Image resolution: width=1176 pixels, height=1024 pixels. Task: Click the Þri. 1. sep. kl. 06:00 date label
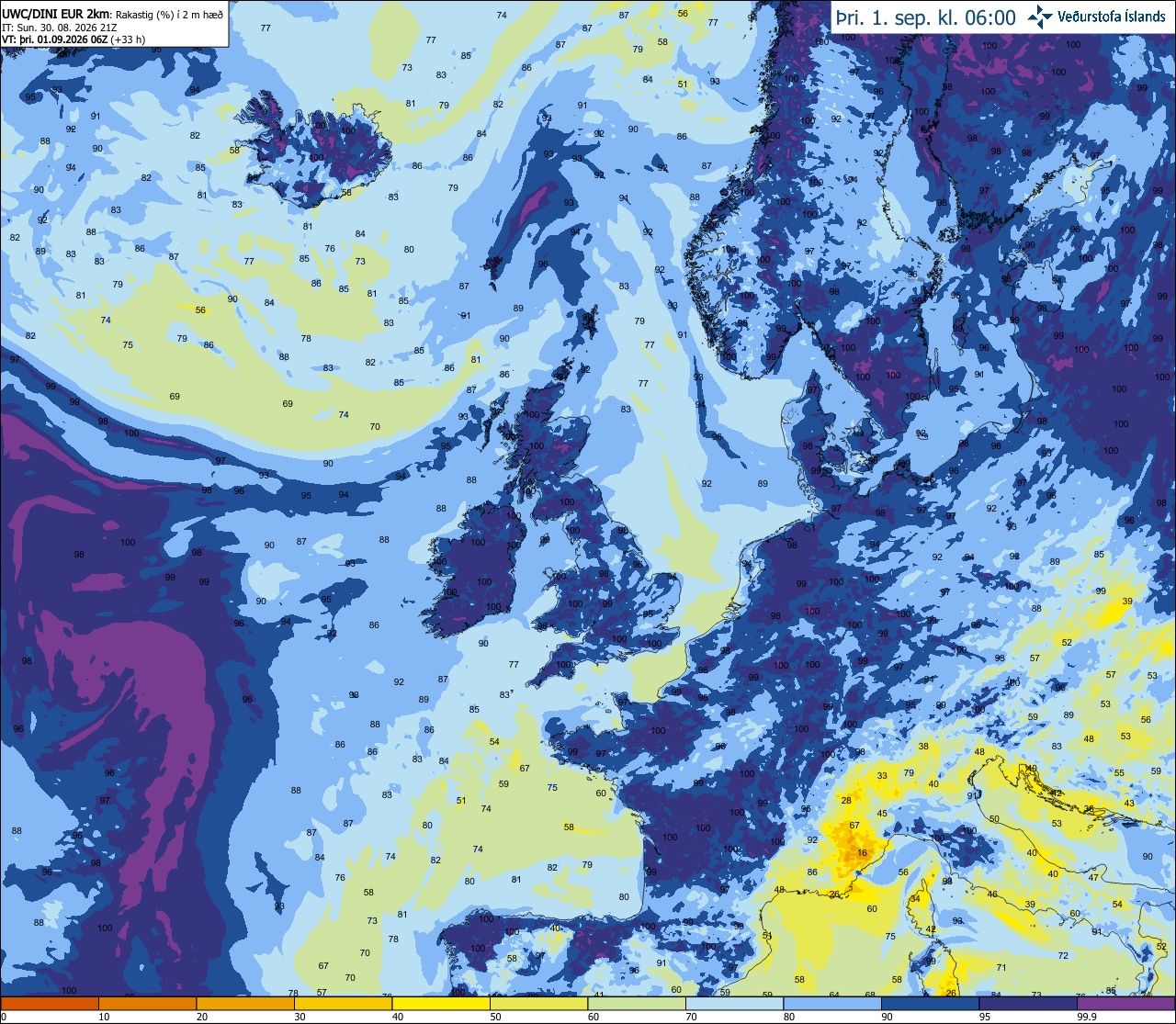point(925,17)
